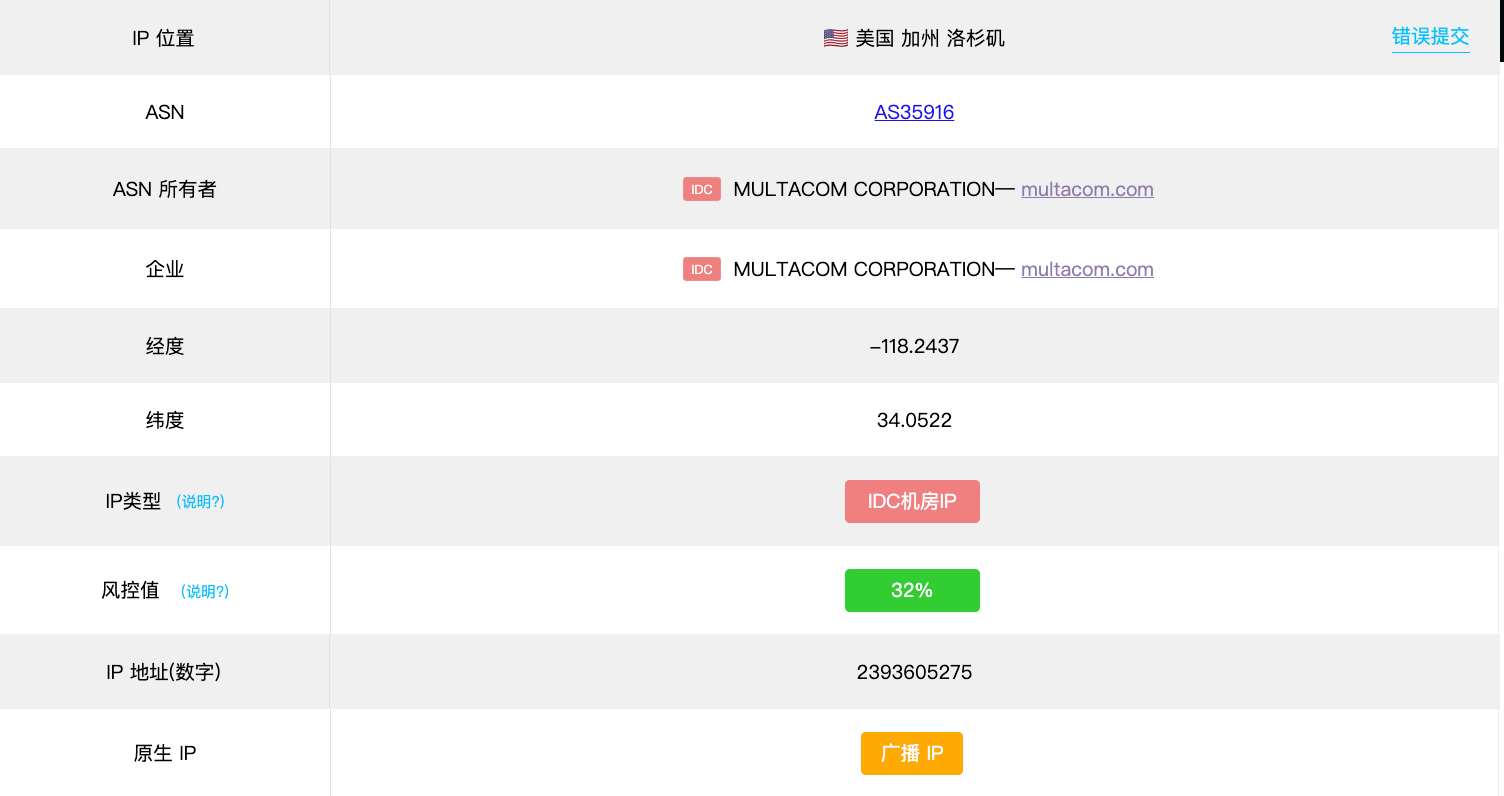The width and height of the screenshot is (1504, 796).
Task: Click IDC badge in ASN 所有者 row
Action: [x=701, y=189]
